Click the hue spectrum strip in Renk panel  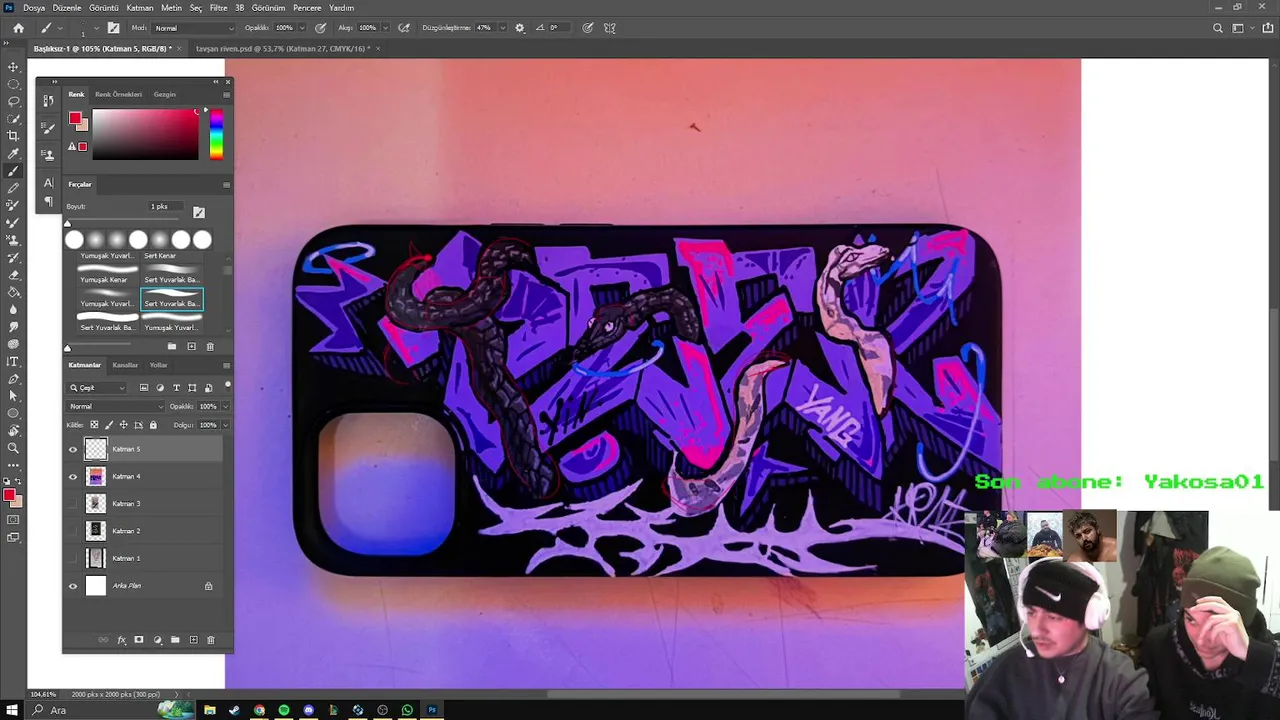[216, 134]
